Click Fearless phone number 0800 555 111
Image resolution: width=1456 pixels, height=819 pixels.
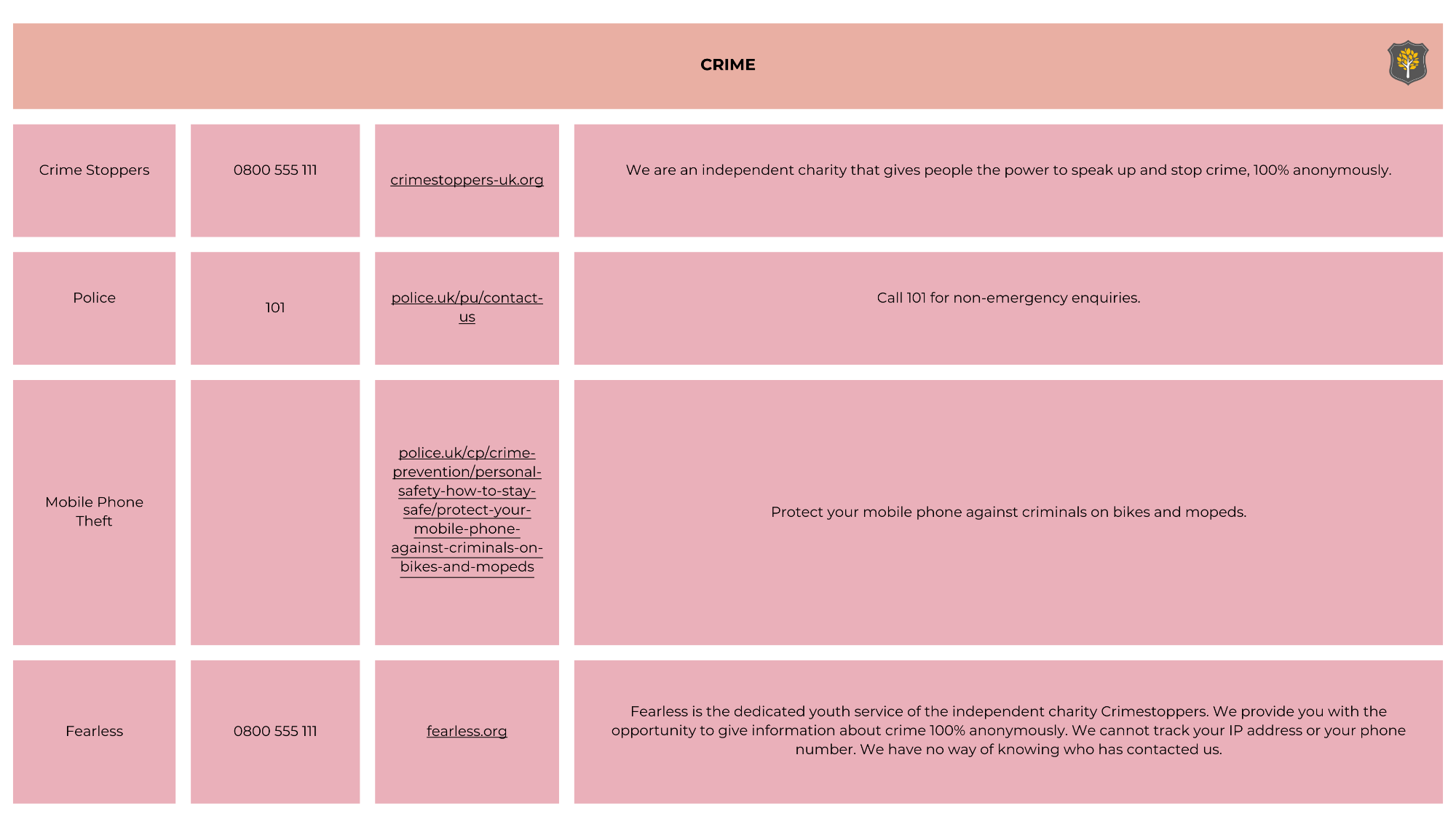(274, 731)
